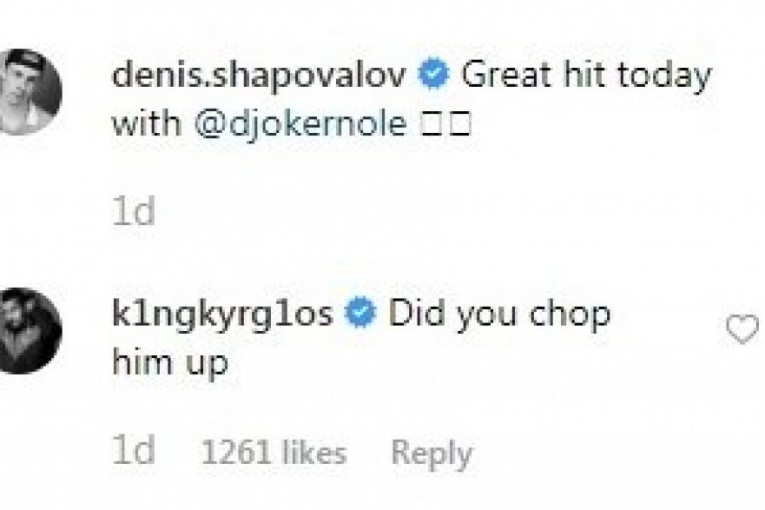View the 1261 likes list
Screen dimensions: 765x510
pyautogui.click(x=273, y=452)
